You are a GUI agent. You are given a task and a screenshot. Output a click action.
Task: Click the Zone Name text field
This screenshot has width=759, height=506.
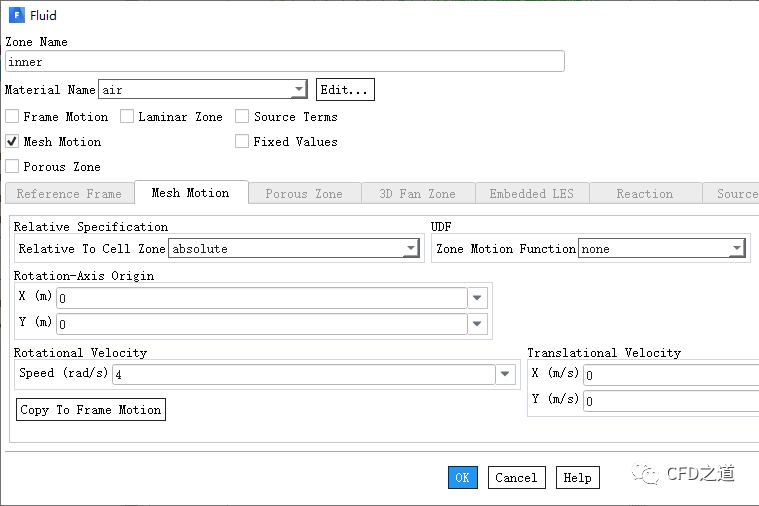coord(284,62)
